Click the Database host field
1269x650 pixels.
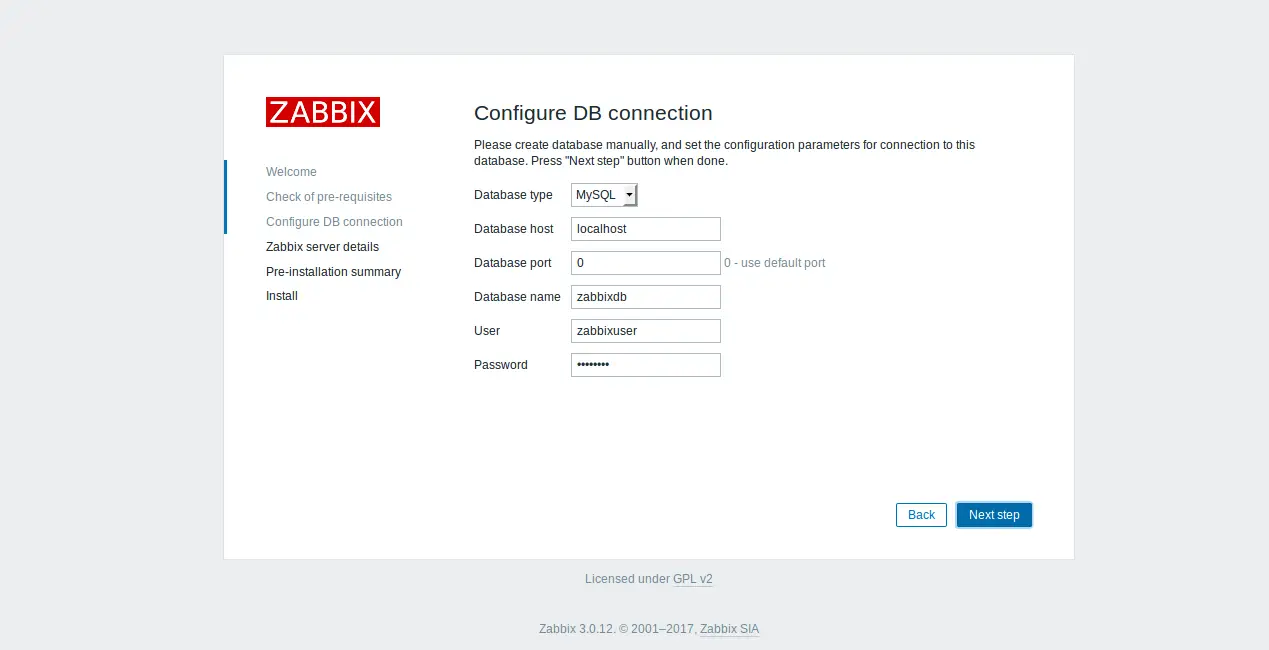[646, 229]
